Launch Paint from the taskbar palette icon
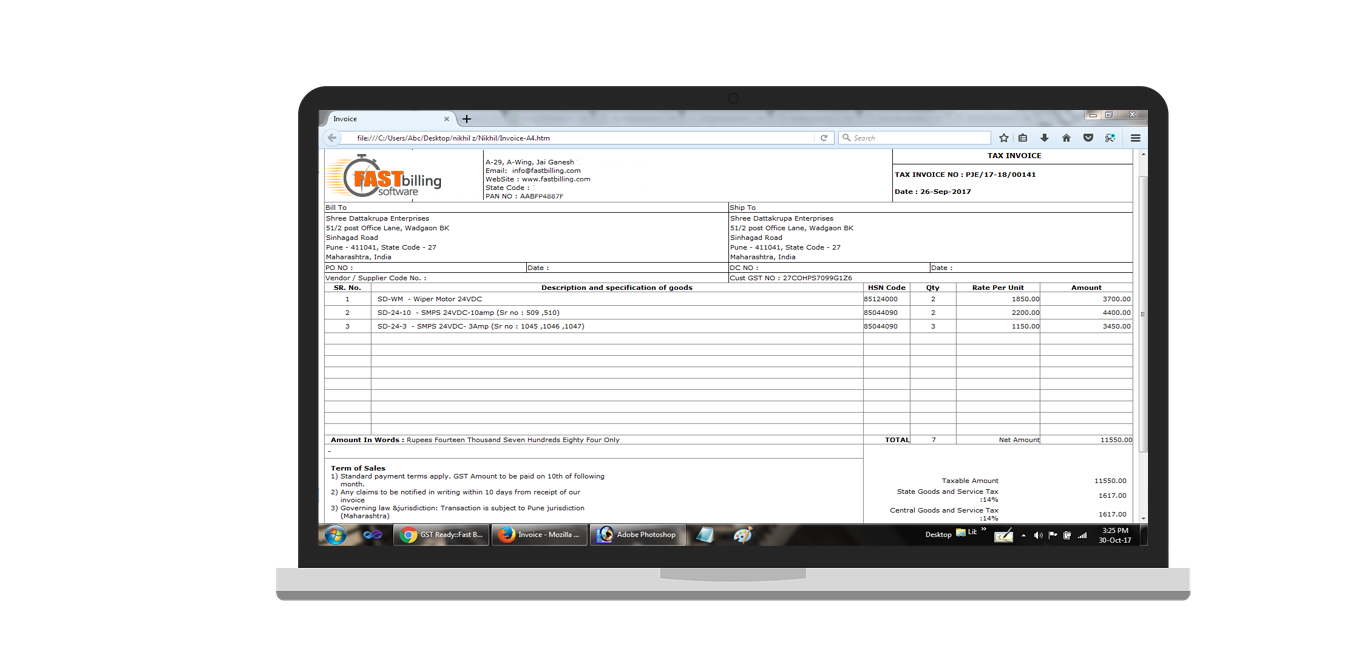 [x=742, y=535]
